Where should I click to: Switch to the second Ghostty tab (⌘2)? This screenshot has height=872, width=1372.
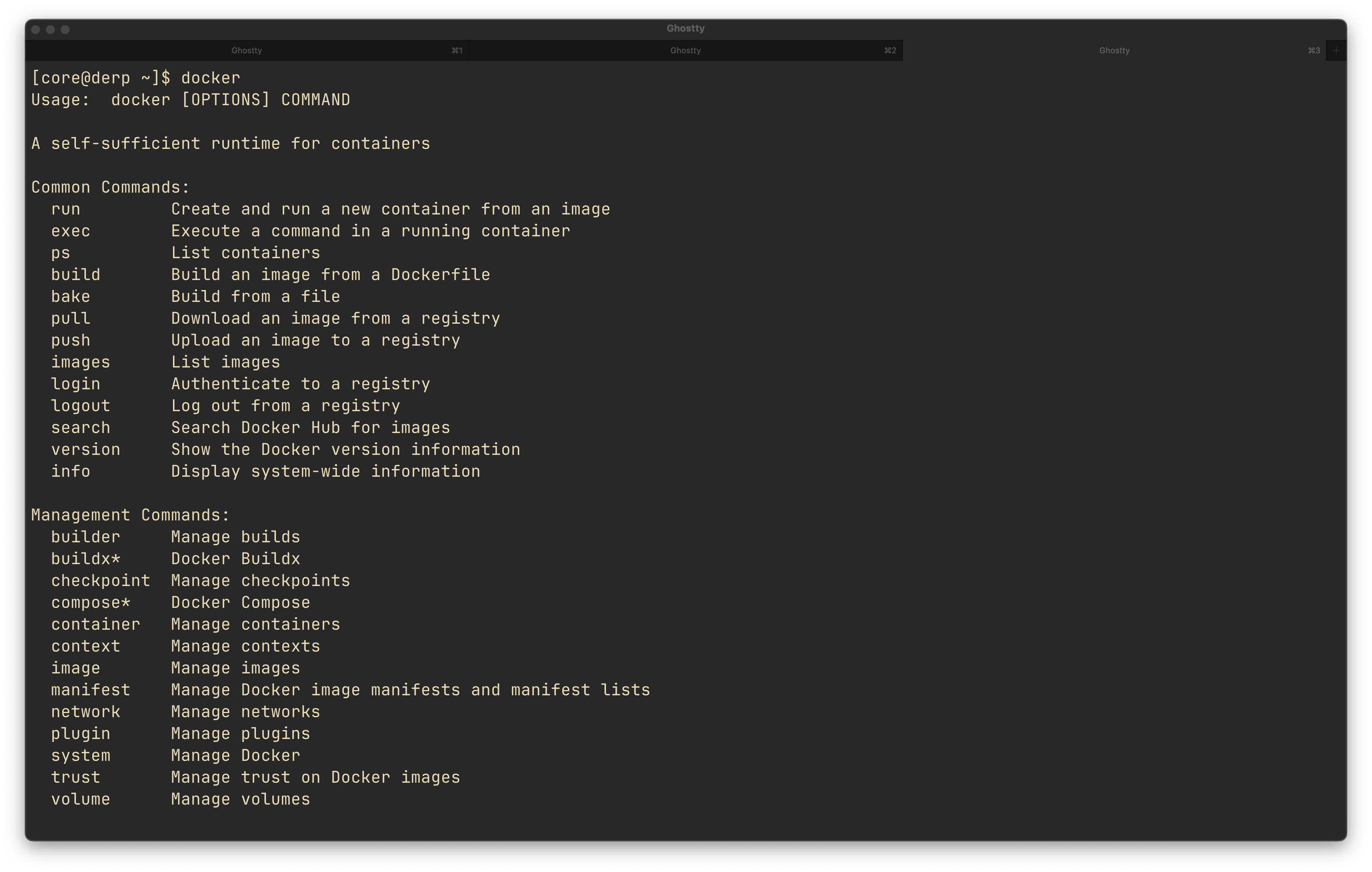tap(685, 51)
